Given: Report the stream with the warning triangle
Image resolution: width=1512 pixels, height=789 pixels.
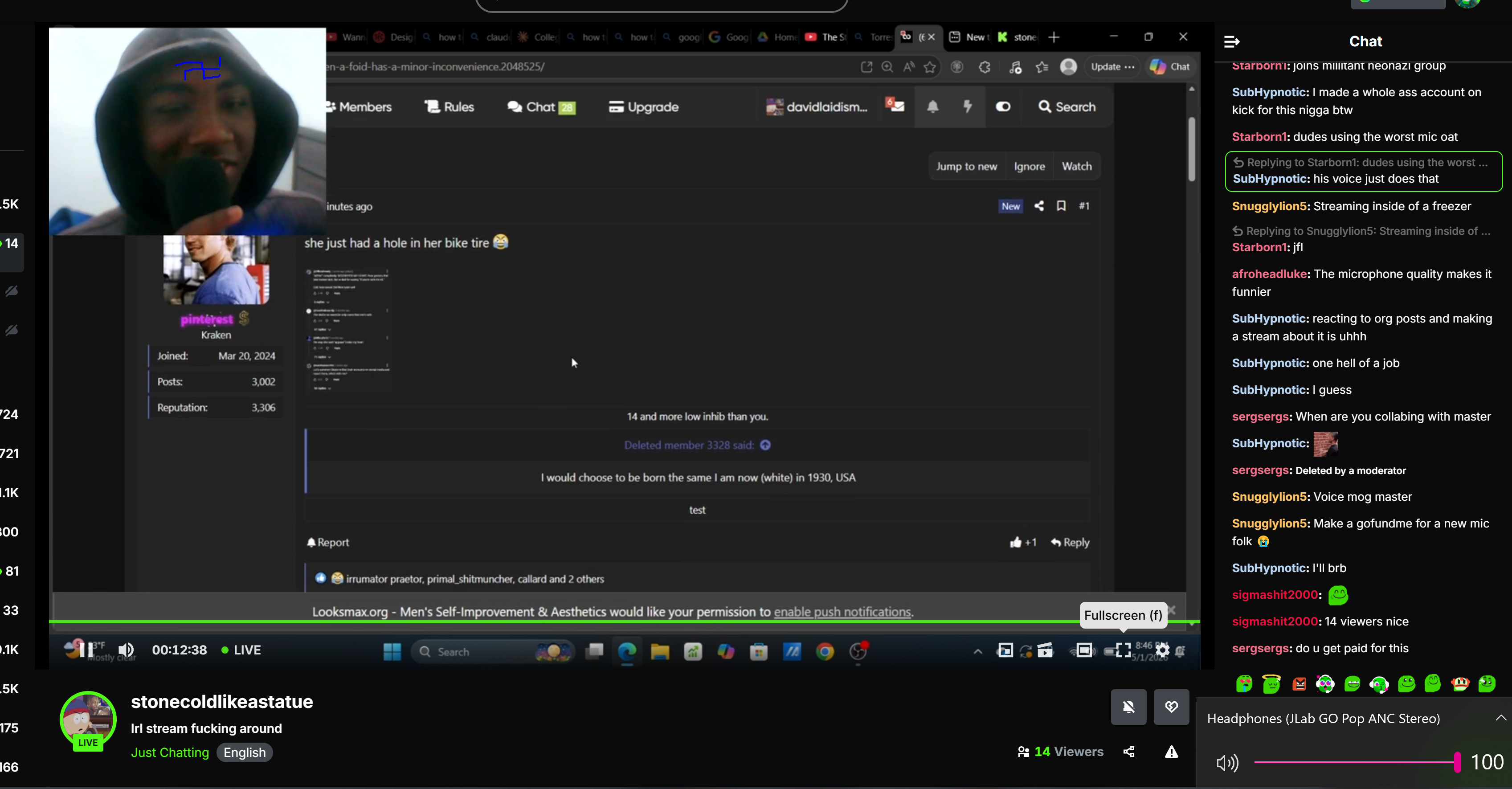Looking at the screenshot, I should [x=1171, y=752].
